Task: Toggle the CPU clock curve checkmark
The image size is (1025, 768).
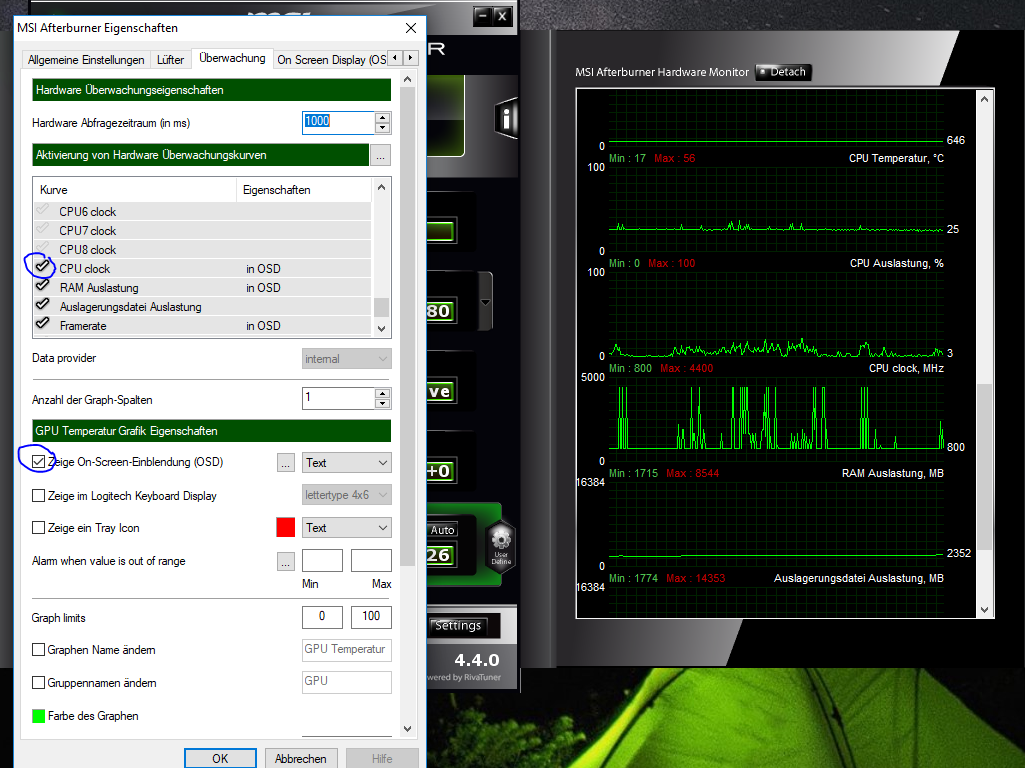Action: pos(43,267)
